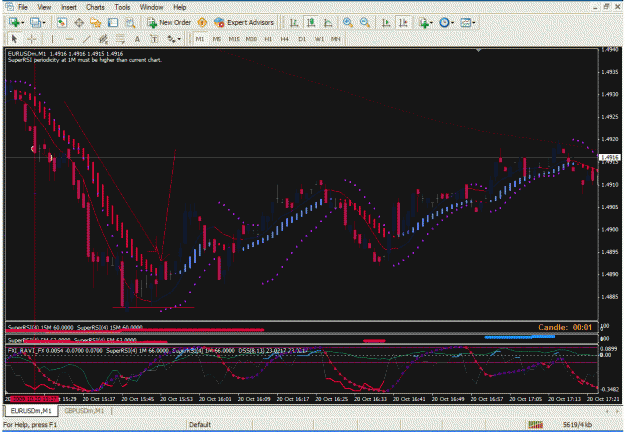
Task: Enable the chart auto scroll toggle
Action: (386, 23)
